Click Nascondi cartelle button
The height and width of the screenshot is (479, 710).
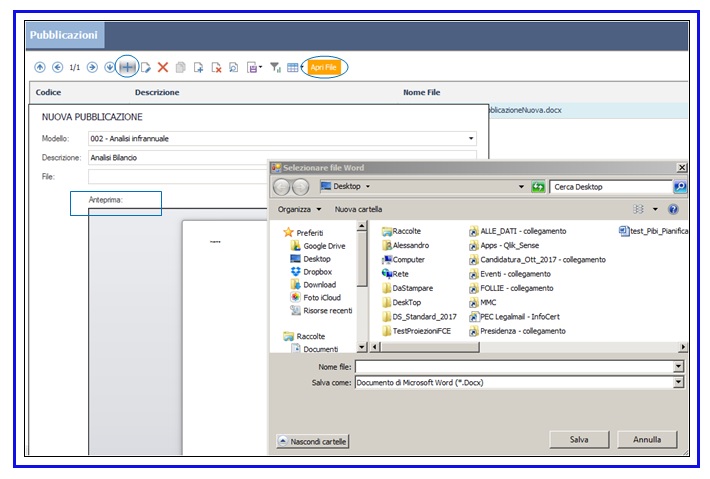click(x=312, y=441)
